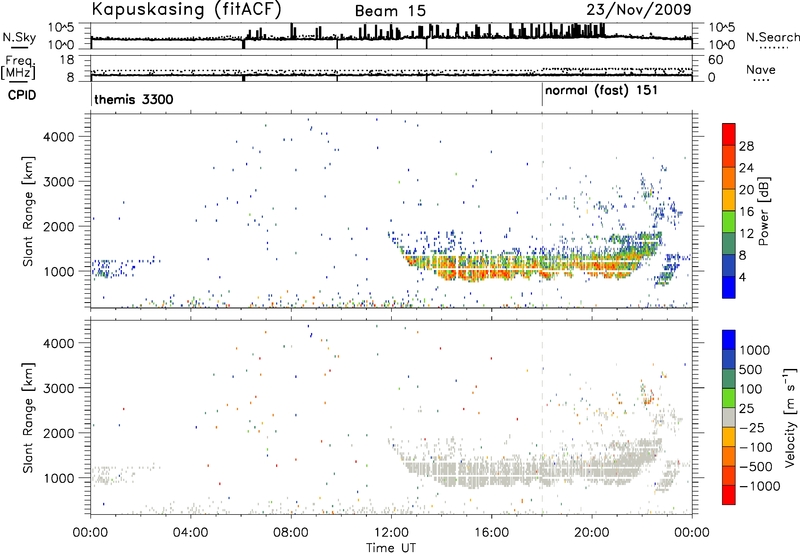Click the 'CPID' row label
Viewport: 800px width, 554px height.
pyautogui.click(x=22, y=95)
